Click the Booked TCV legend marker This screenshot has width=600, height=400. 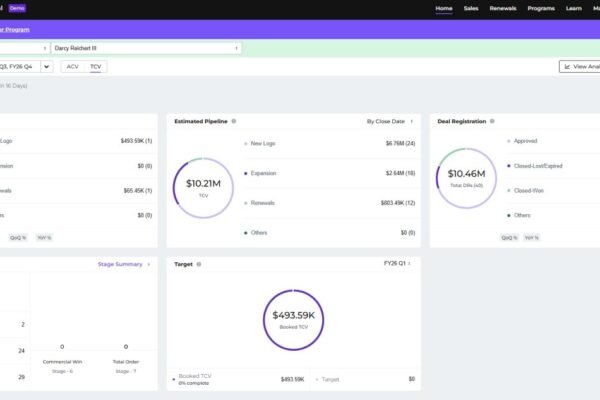pyautogui.click(x=172, y=379)
